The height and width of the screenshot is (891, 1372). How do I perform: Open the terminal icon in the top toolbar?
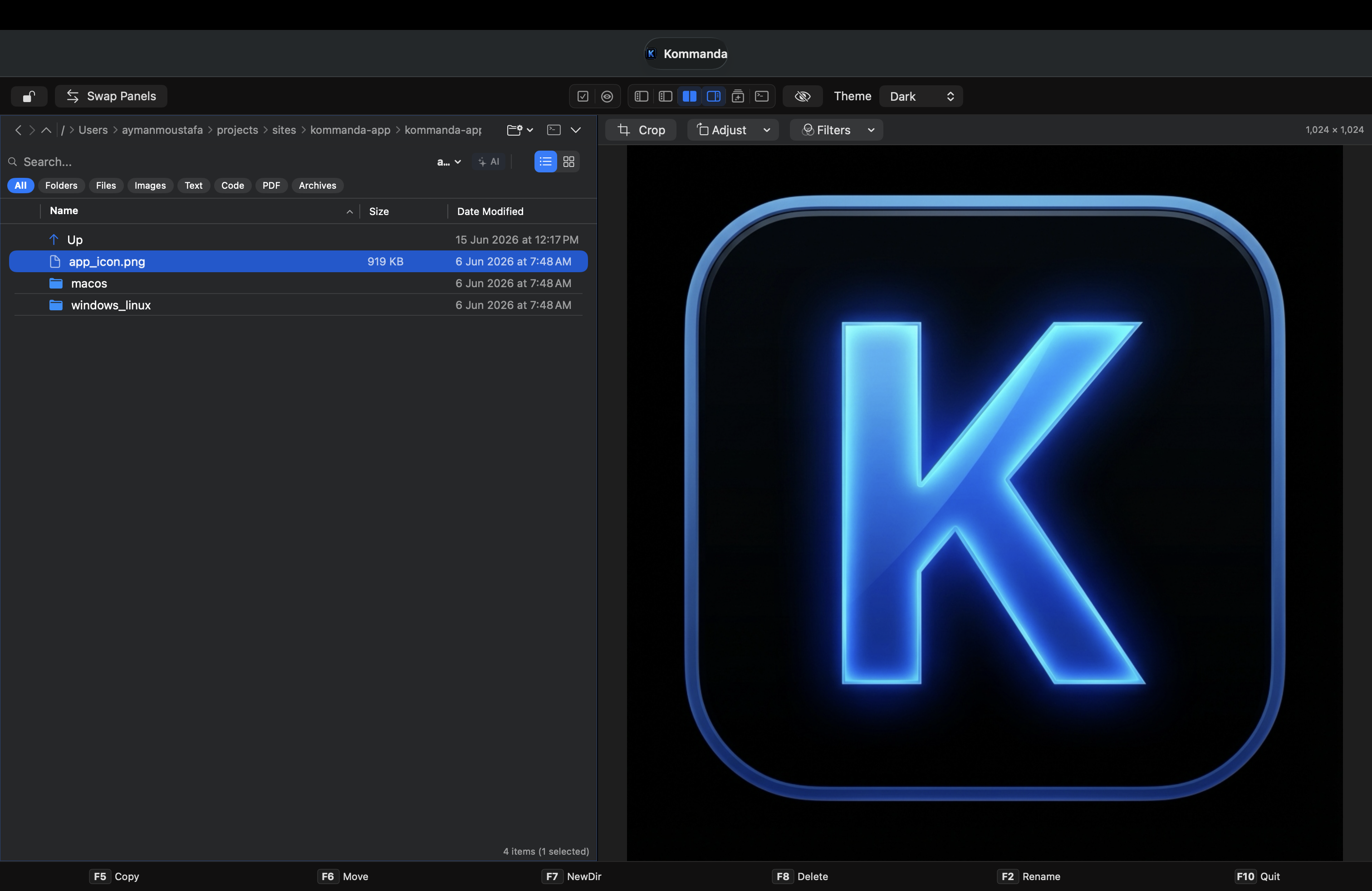click(x=761, y=96)
